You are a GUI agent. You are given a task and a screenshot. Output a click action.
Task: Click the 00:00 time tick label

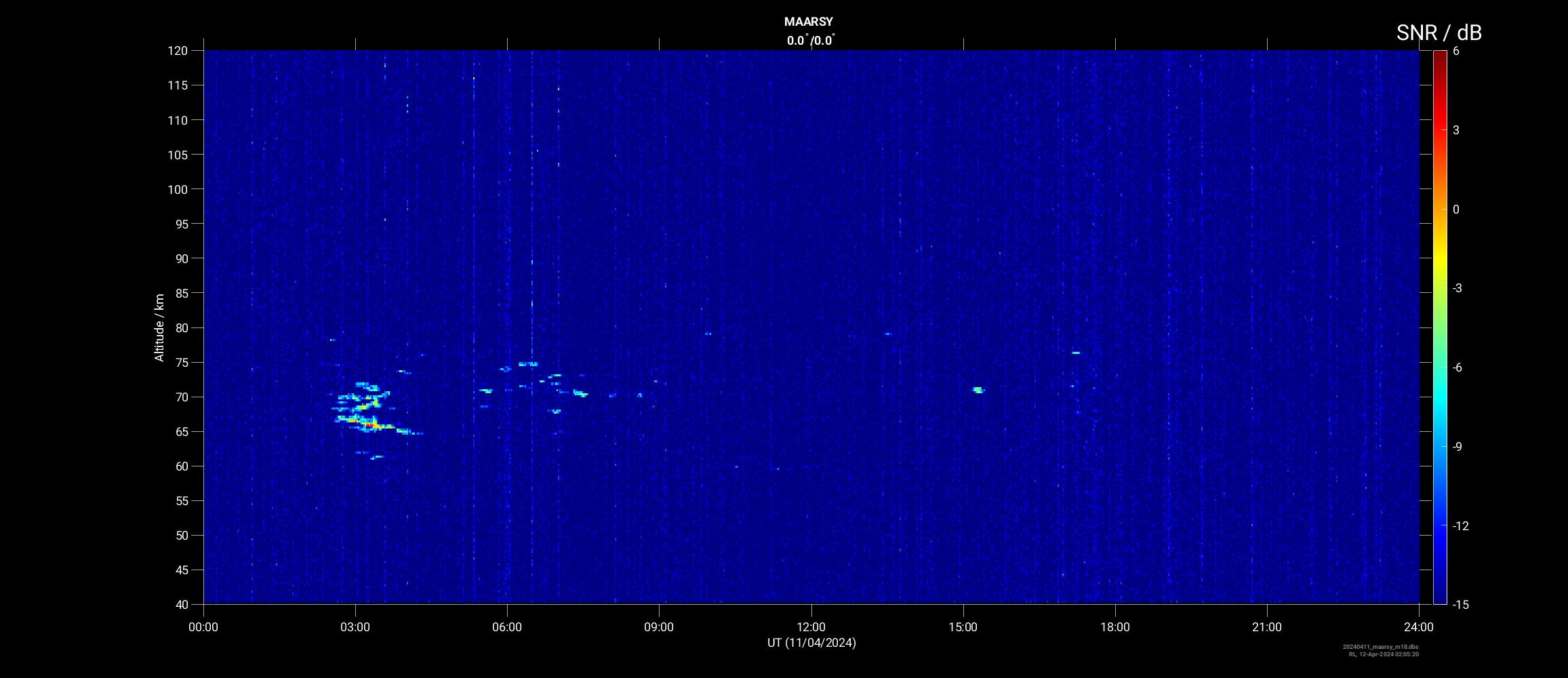coord(203,627)
